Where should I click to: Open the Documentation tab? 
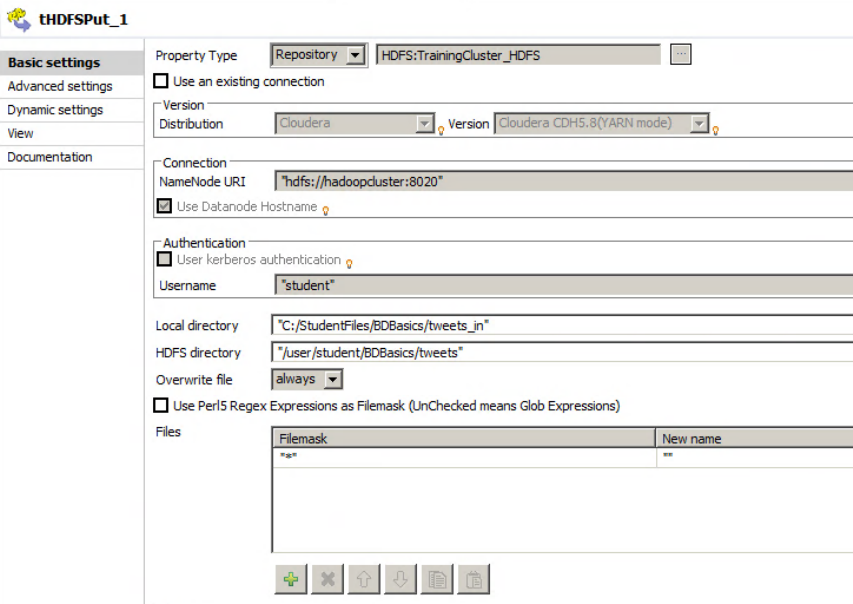[72, 157]
